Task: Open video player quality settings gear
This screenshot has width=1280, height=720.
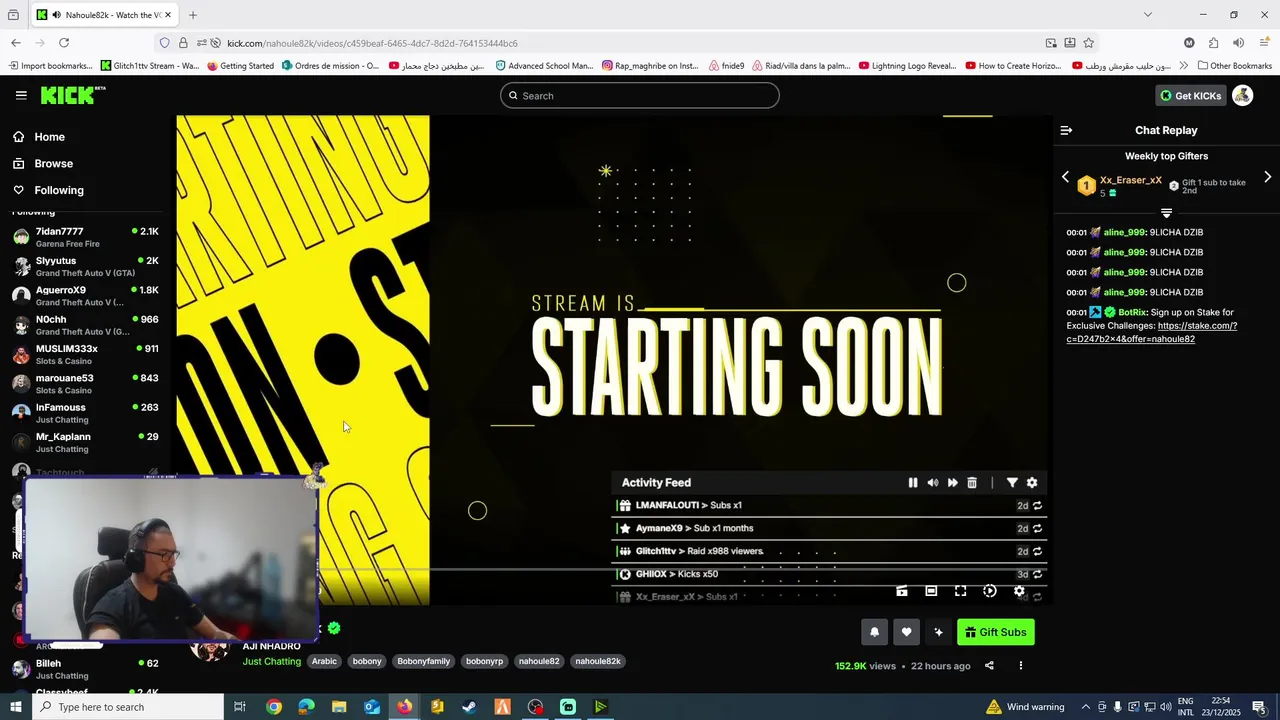Action: click(x=1019, y=591)
